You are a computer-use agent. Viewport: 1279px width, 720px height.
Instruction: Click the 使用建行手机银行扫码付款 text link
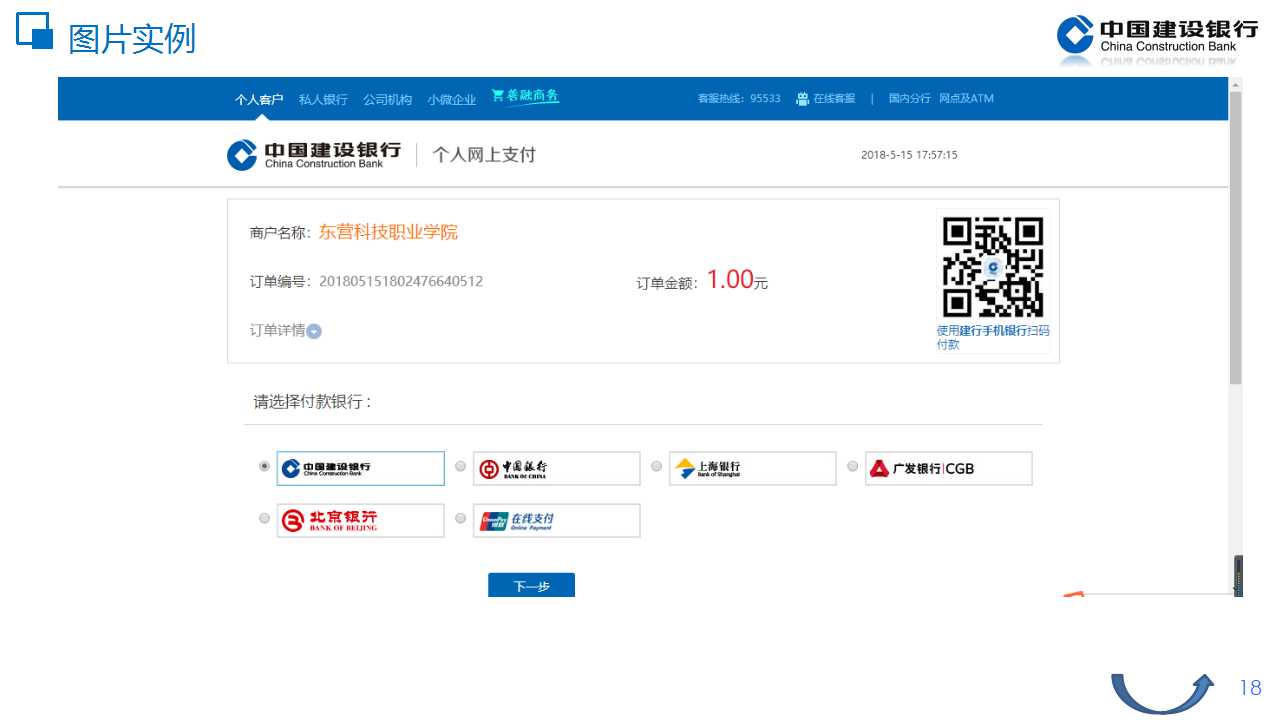pyautogui.click(x=993, y=337)
